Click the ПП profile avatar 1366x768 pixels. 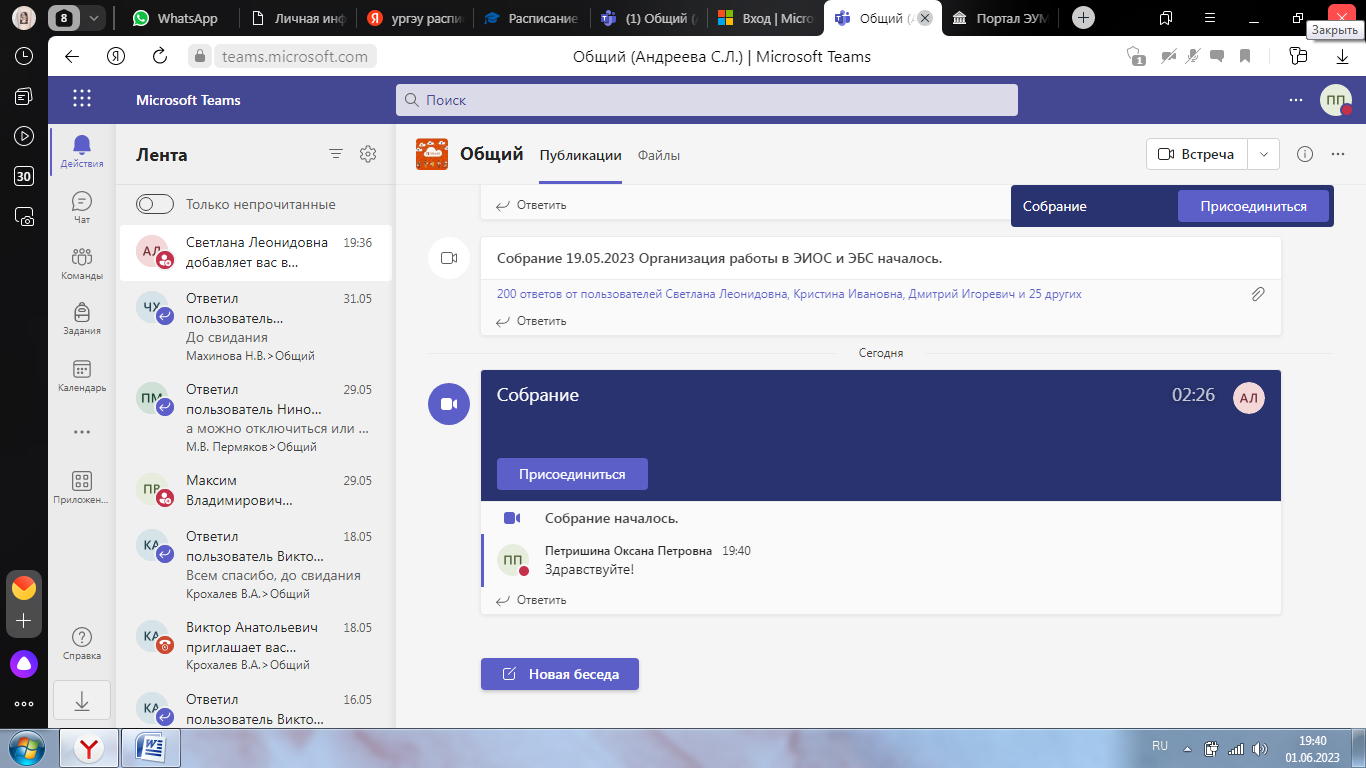tap(1336, 100)
